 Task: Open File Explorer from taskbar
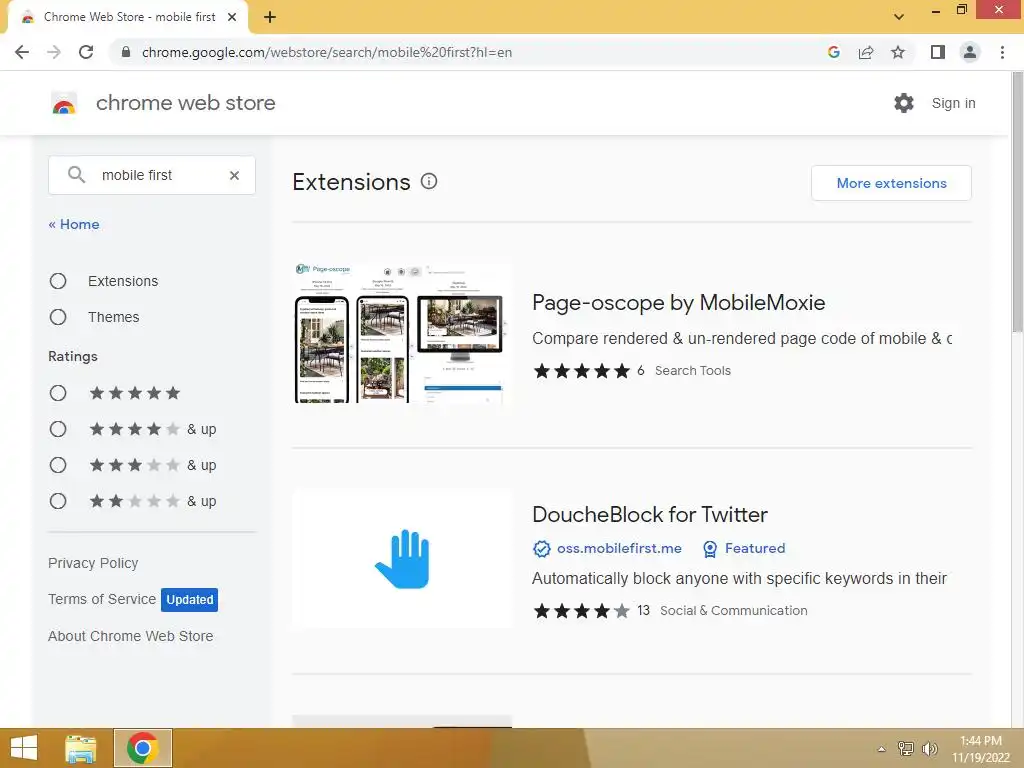click(81, 748)
